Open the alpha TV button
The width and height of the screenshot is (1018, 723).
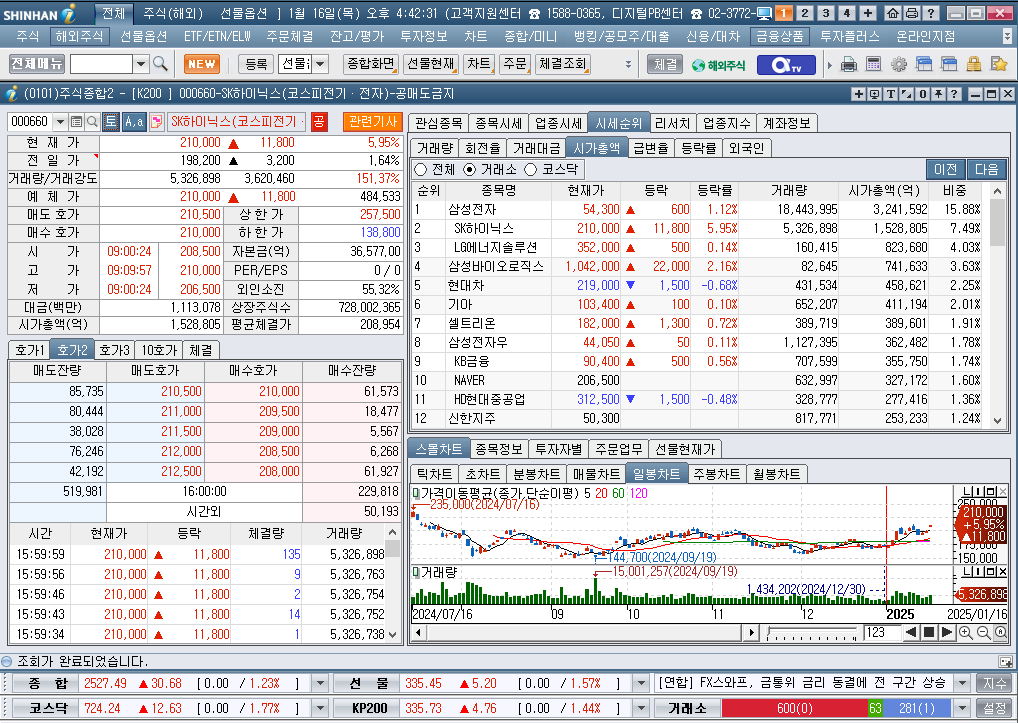786,64
